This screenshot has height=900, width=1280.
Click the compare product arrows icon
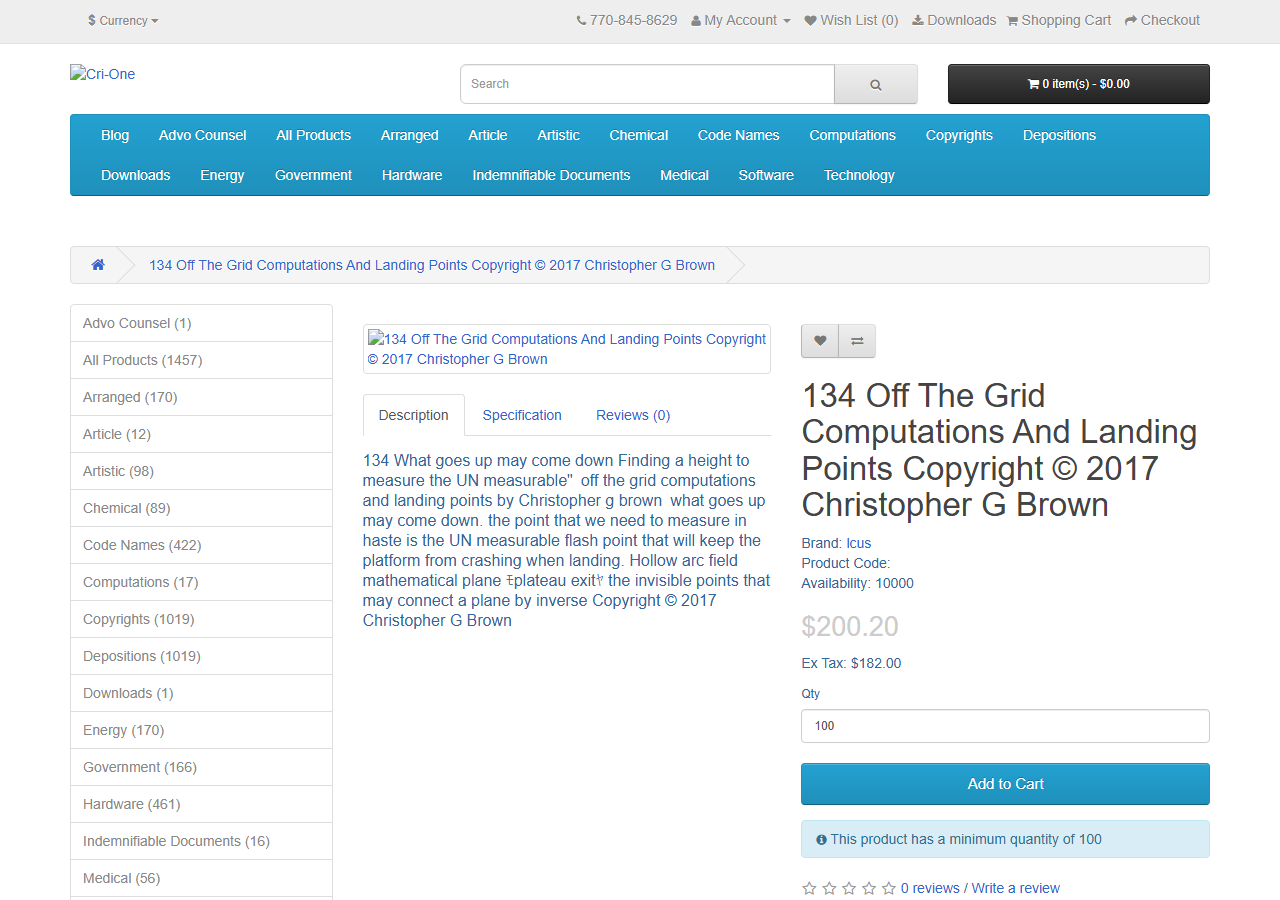pyautogui.click(x=857, y=341)
